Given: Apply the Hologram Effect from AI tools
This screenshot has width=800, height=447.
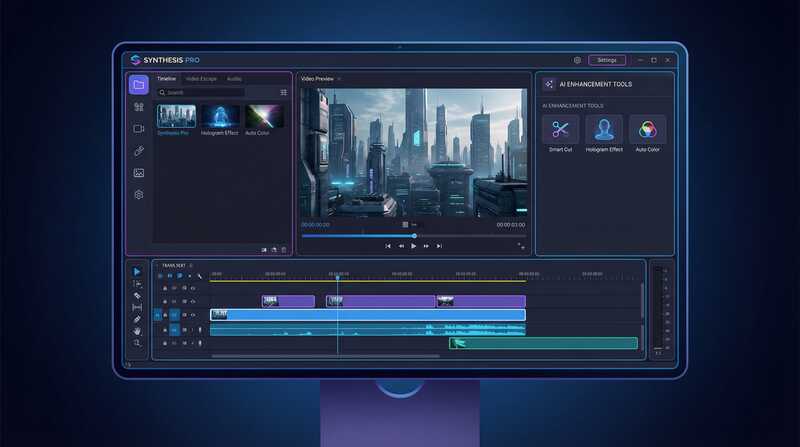Looking at the screenshot, I should point(603,129).
